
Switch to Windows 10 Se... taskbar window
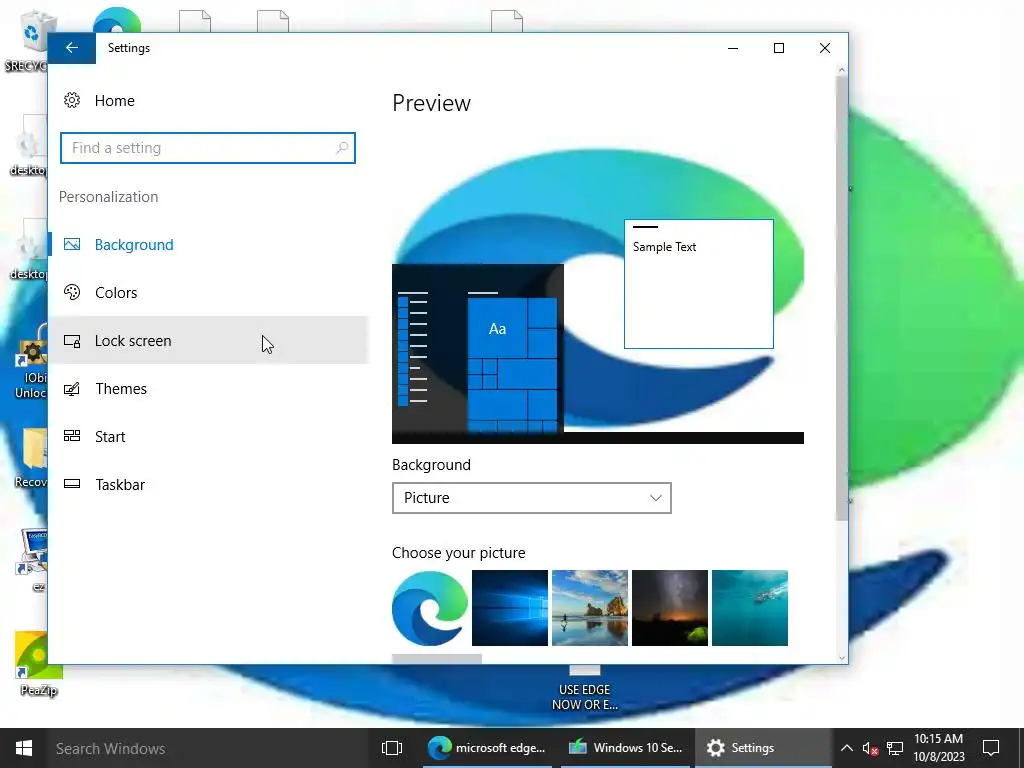pyautogui.click(x=626, y=748)
